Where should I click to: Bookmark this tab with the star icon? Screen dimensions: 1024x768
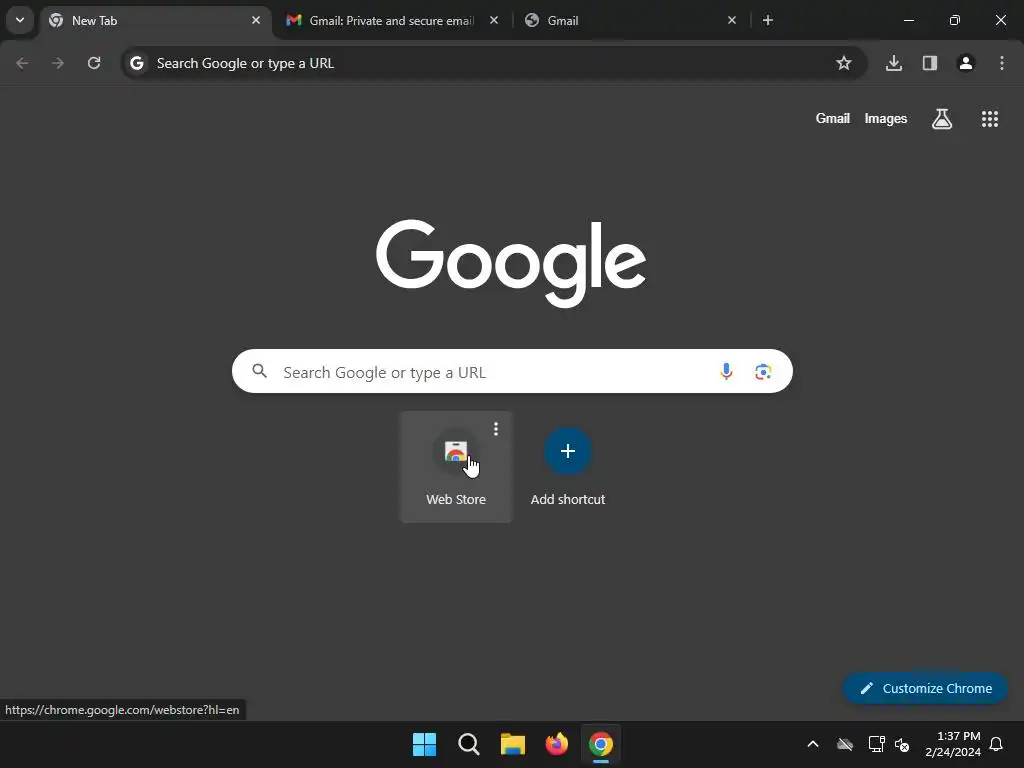coord(844,63)
